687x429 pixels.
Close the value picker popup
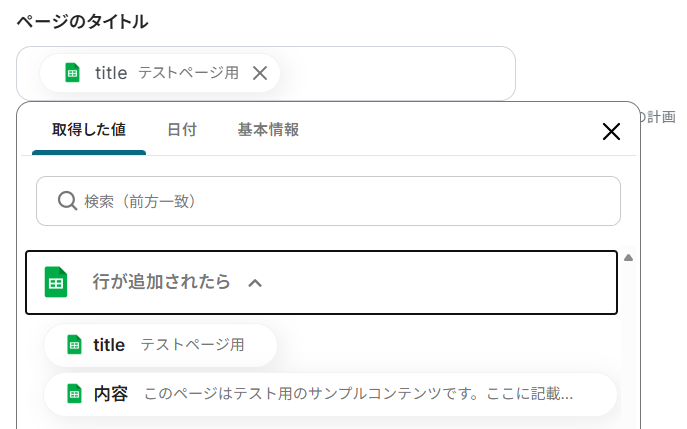pos(611,132)
